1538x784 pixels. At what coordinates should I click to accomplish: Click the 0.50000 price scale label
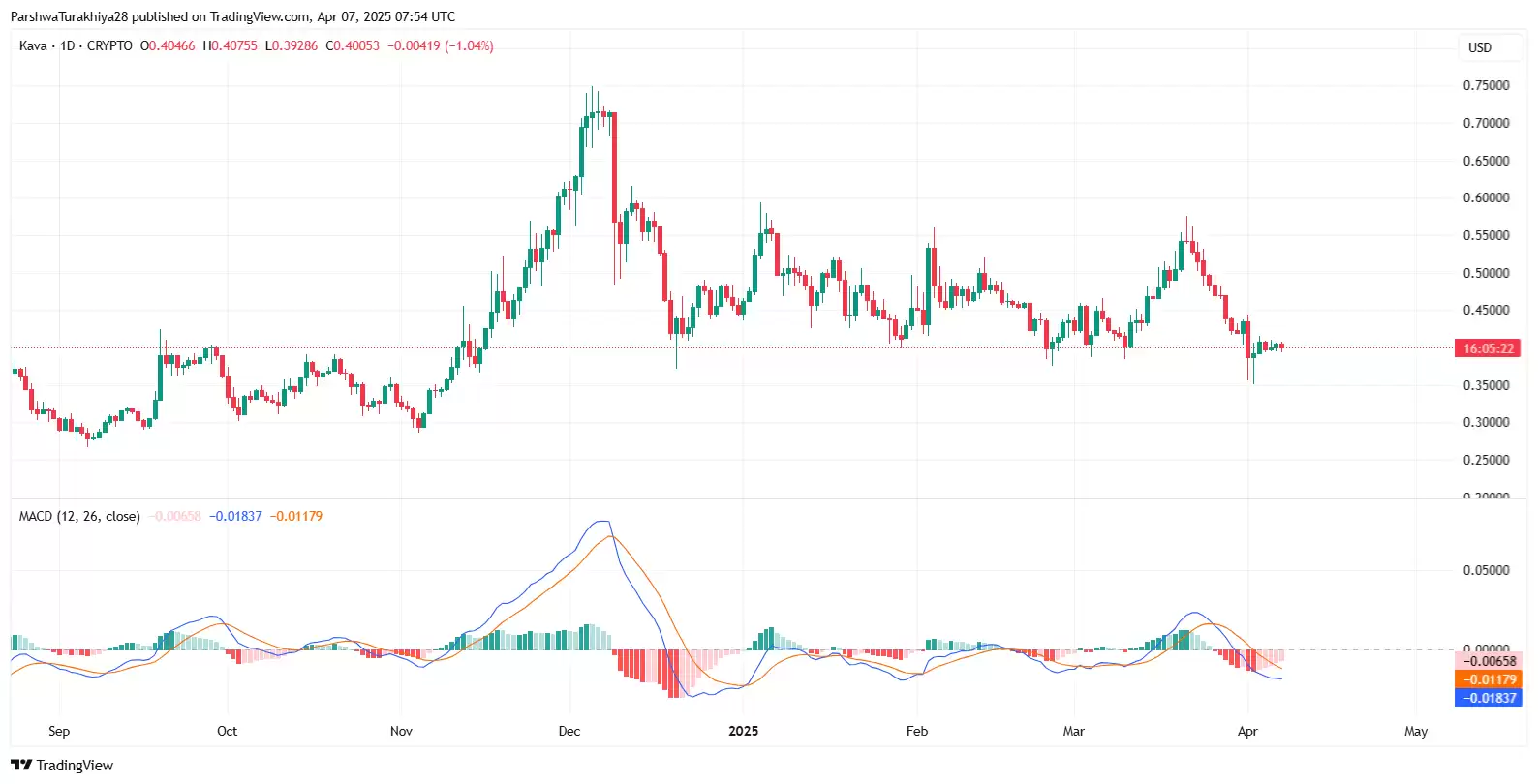[x=1486, y=273]
